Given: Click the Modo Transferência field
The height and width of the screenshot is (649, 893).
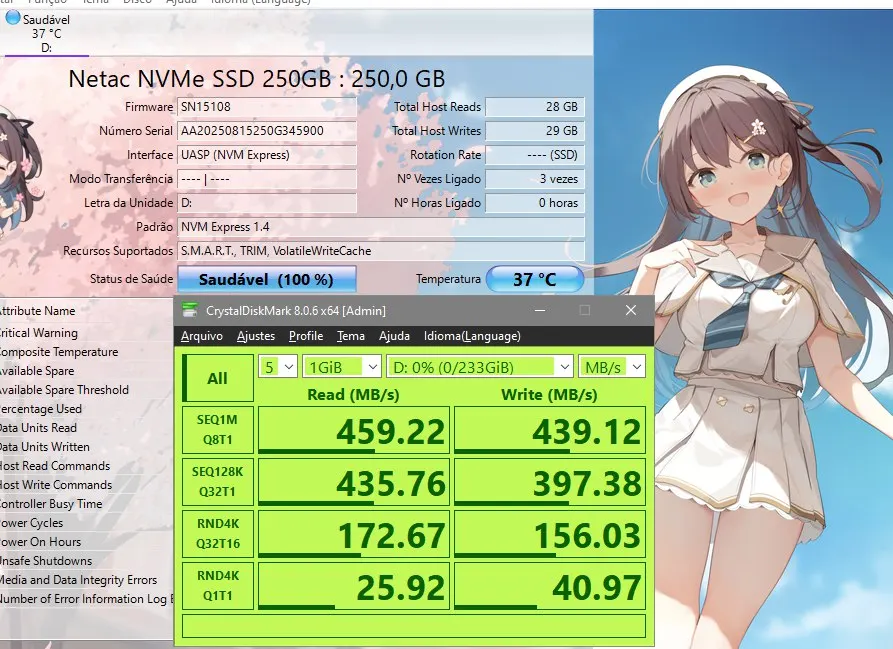Looking at the screenshot, I should tap(267, 179).
